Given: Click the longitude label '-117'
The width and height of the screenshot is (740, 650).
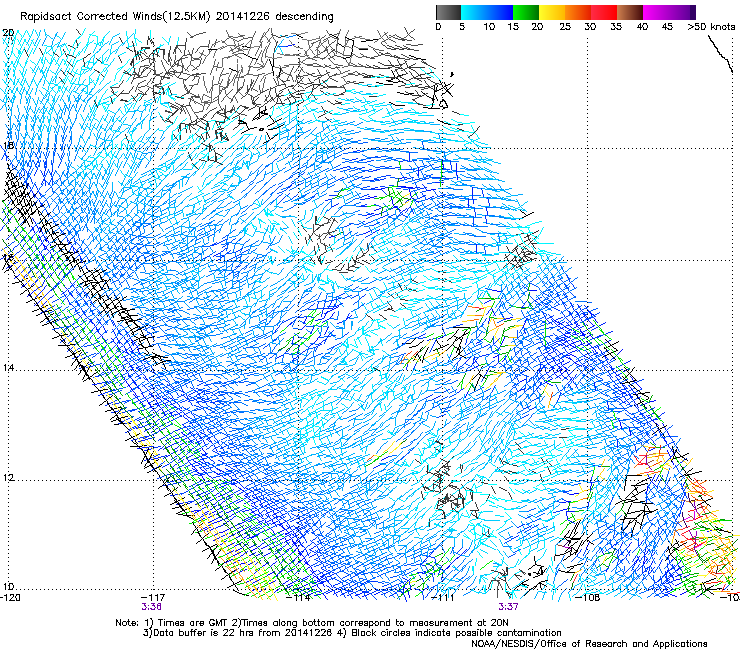Looking at the screenshot, I should pyautogui.click(x=153, y=597).
